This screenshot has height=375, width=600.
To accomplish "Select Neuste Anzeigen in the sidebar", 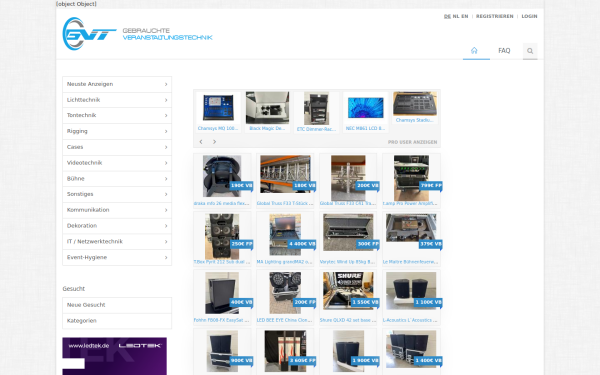I will (x=117, y=84).
